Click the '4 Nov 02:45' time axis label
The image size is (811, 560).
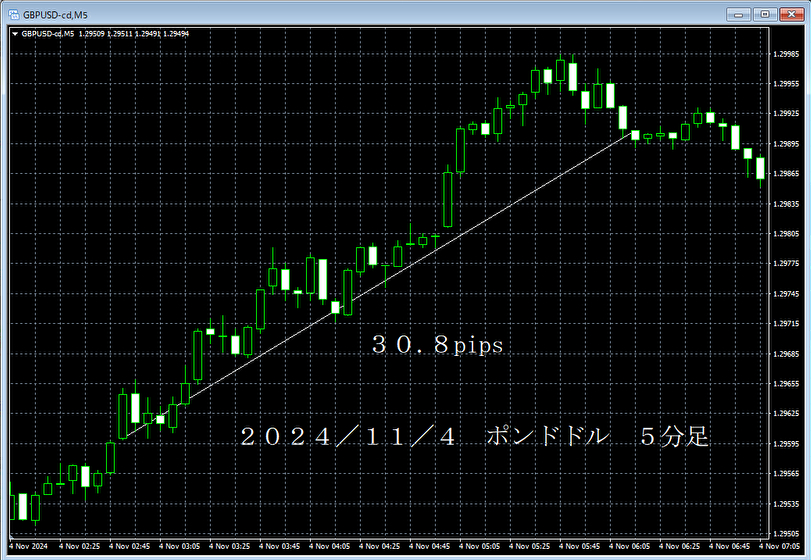[x=129, y=546]
